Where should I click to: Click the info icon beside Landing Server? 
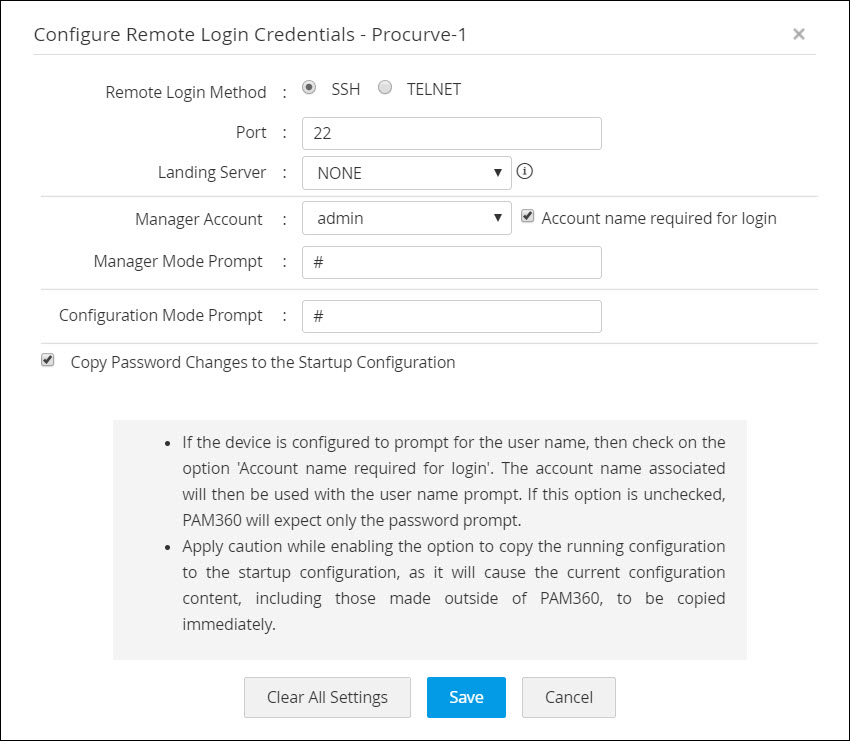525,171
